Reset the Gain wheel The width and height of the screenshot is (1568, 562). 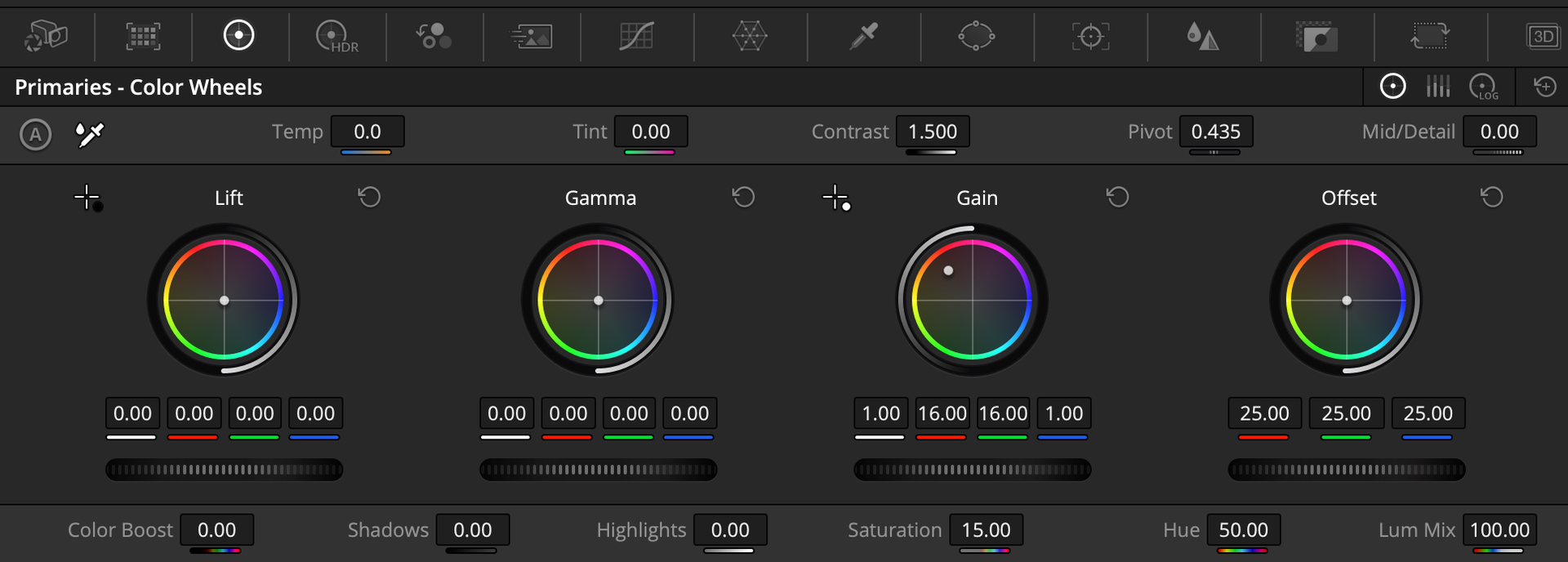pos(1117,197)
